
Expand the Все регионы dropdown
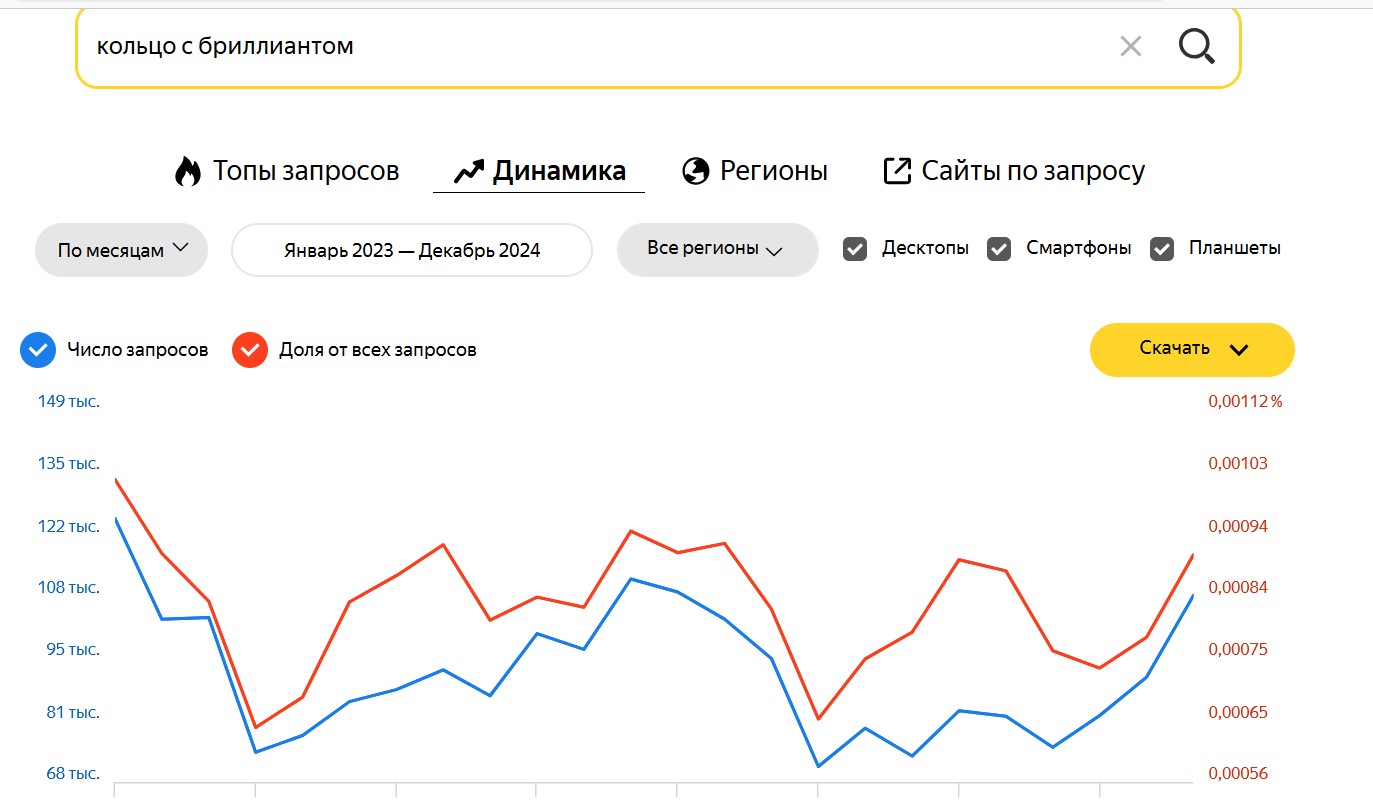(x=717, y=249)
